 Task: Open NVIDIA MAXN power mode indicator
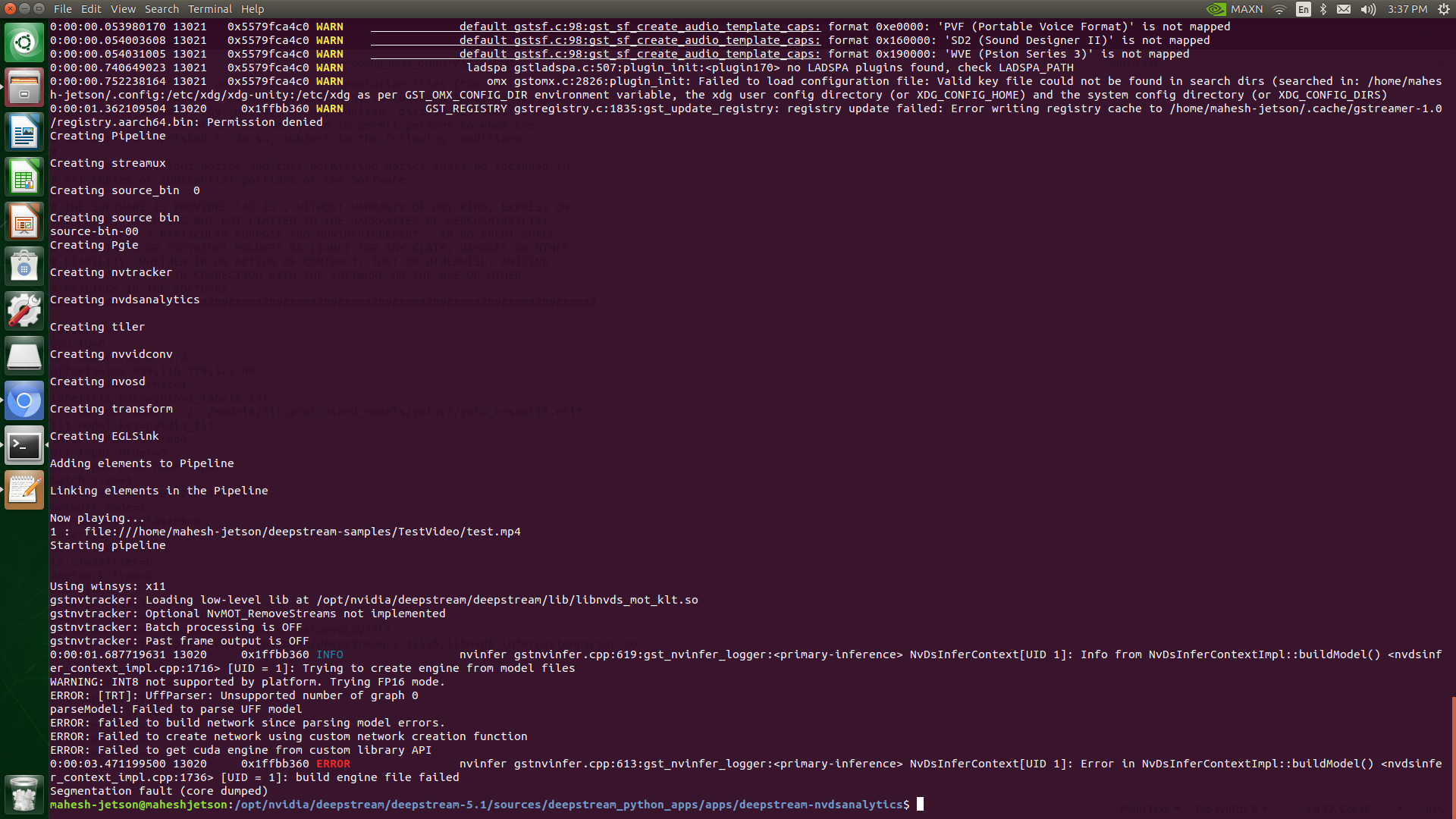1235,9
